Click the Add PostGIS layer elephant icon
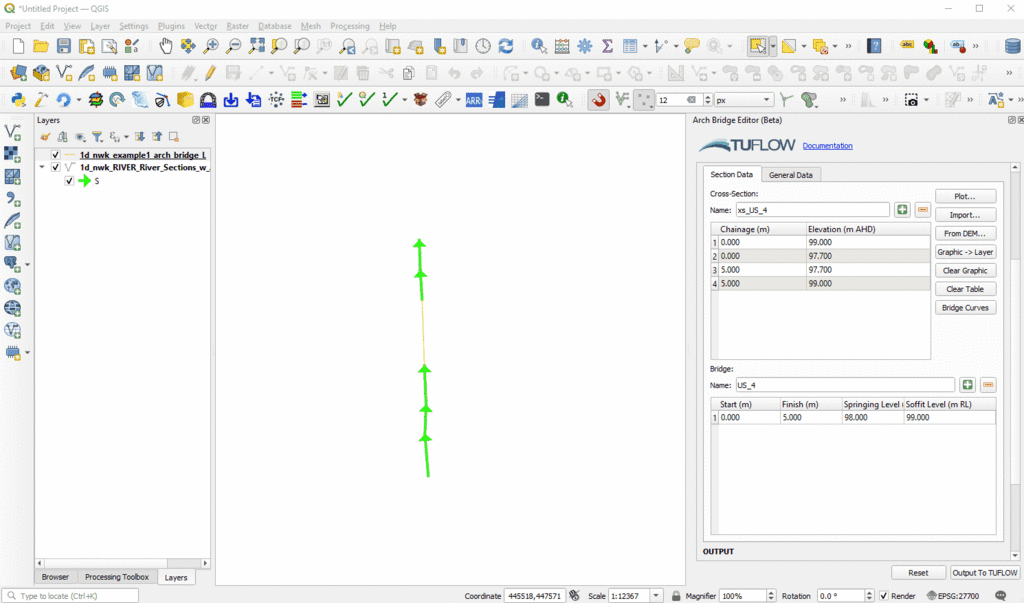This screenshot has height=603, width=1024. pos(13,263)
